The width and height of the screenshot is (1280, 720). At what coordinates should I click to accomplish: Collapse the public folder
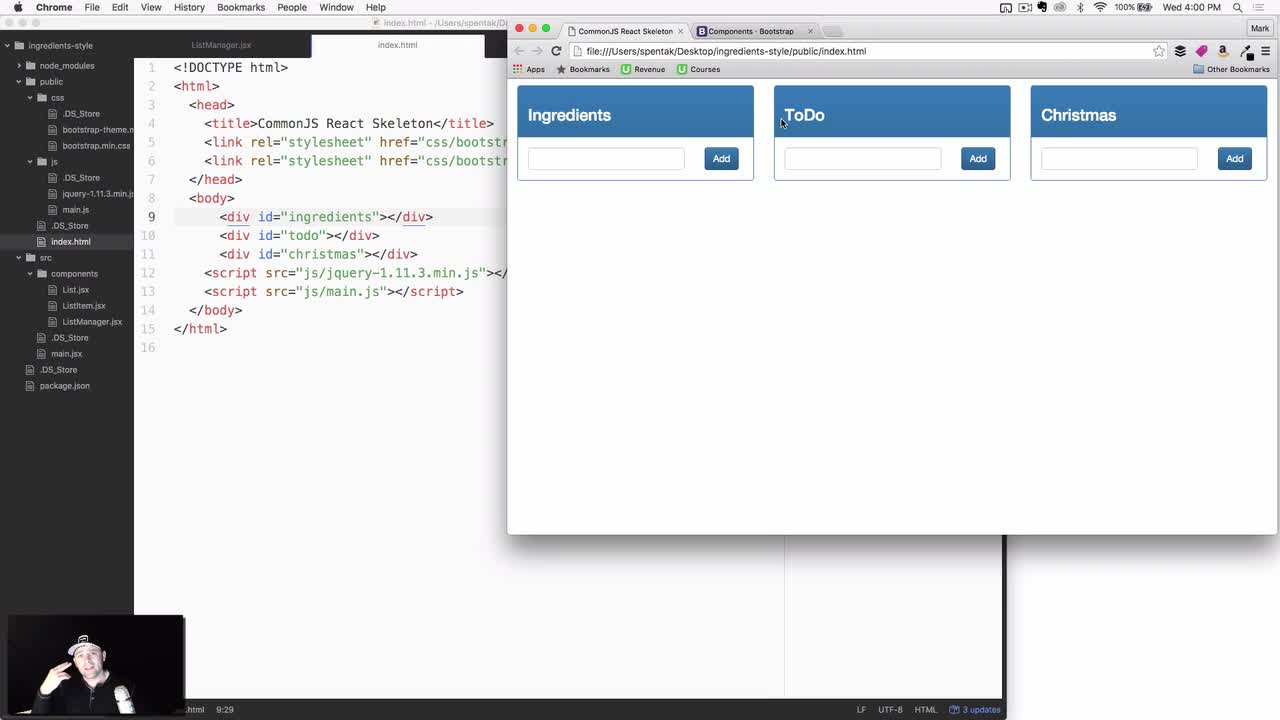tap(18, 81)
